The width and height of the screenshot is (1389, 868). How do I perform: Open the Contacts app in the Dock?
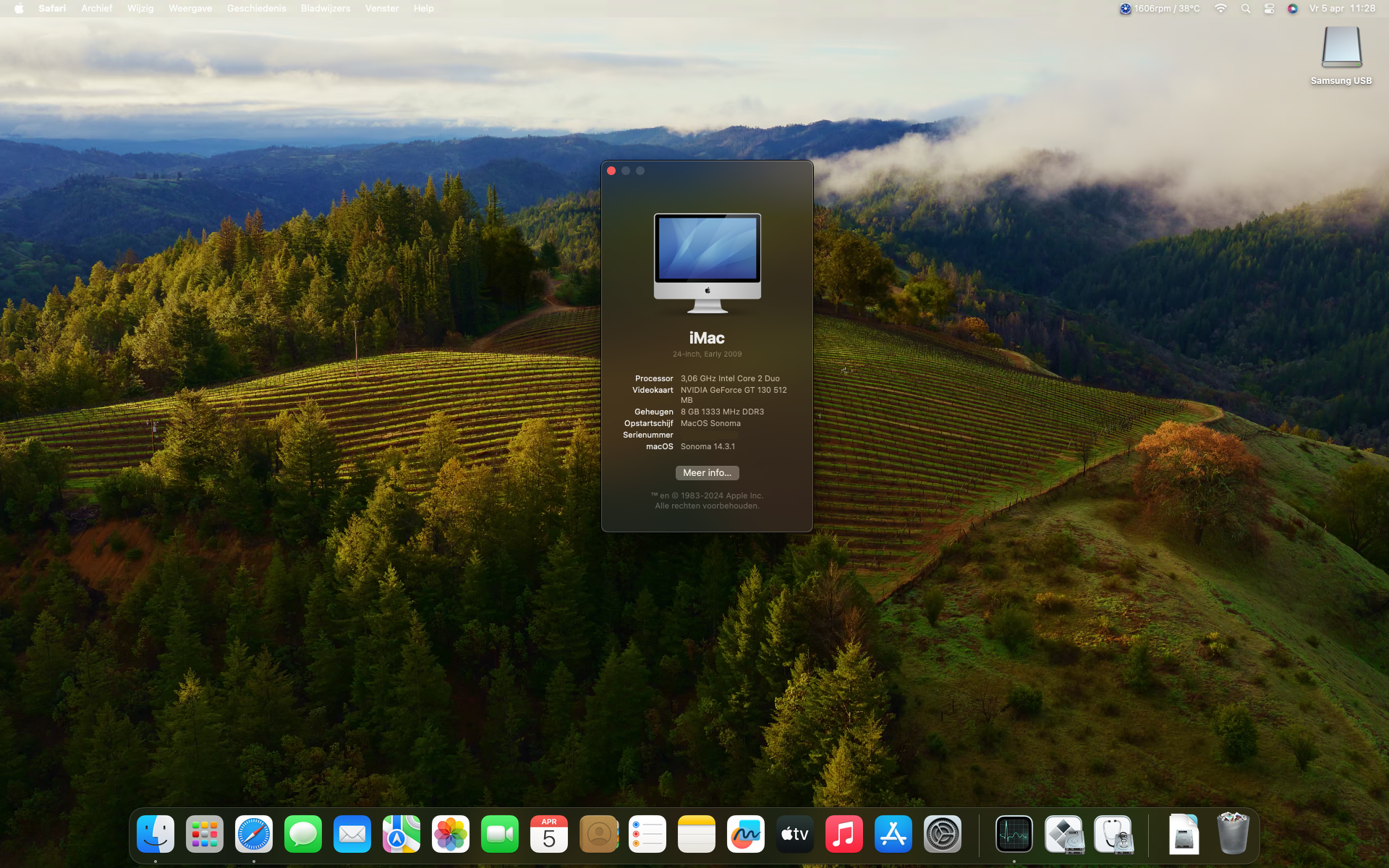click(598, 834)
